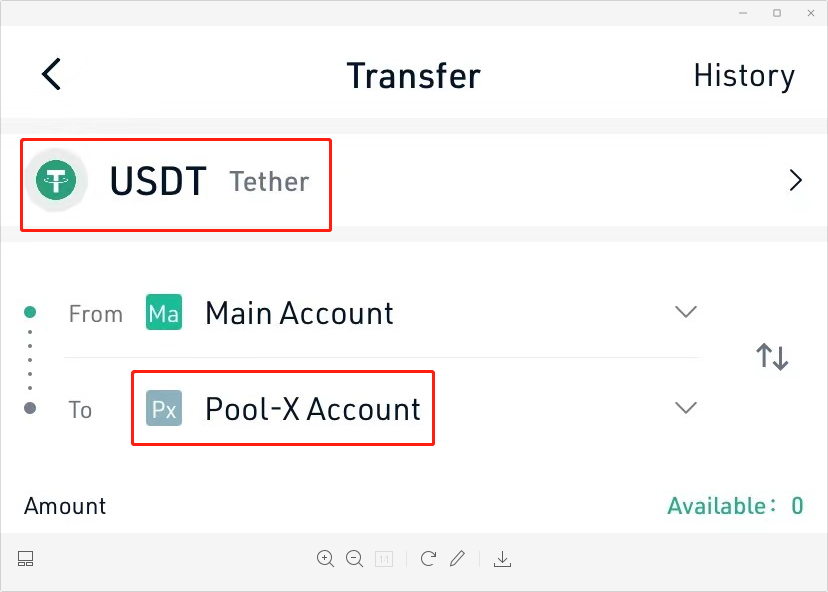Image resolution: width=828 pixels, height=592 pixels.
Task: Click the Ma Main Account badge icon
Action: point(164,312)
